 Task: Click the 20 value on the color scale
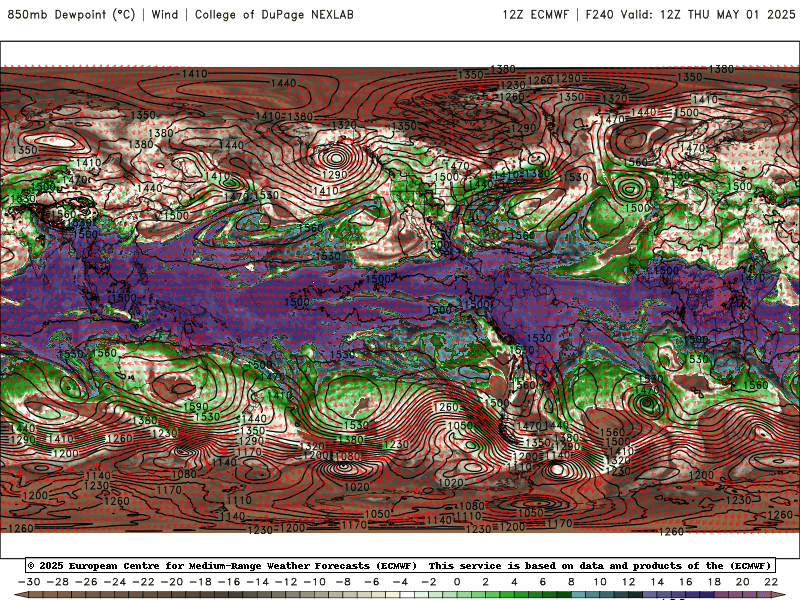click(743, 582)
